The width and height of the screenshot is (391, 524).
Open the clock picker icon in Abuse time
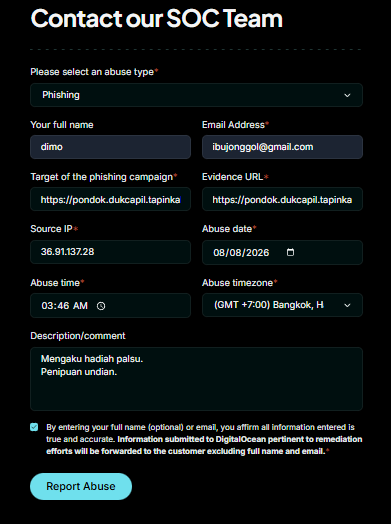[x=101, y=306]
